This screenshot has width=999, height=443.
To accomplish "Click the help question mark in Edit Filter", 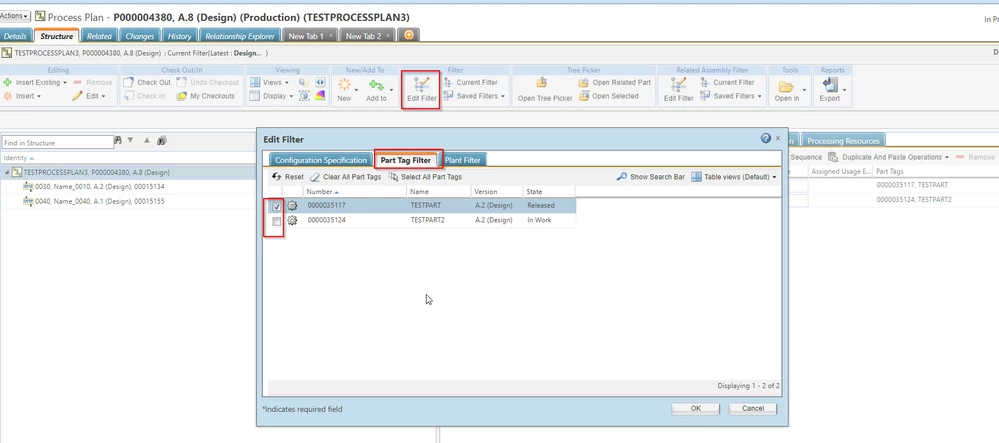I will point(766,138).
